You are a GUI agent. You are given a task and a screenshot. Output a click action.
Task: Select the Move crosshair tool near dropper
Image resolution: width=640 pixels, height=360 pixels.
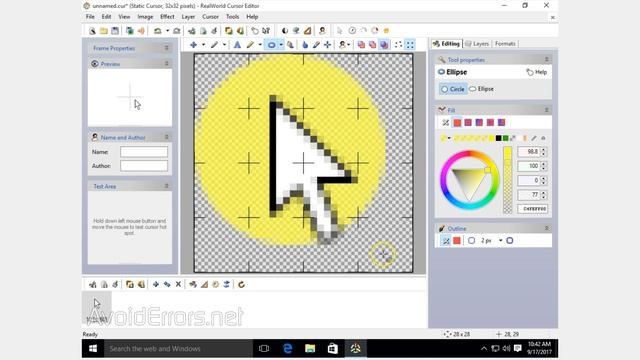(x=327, y=45)
